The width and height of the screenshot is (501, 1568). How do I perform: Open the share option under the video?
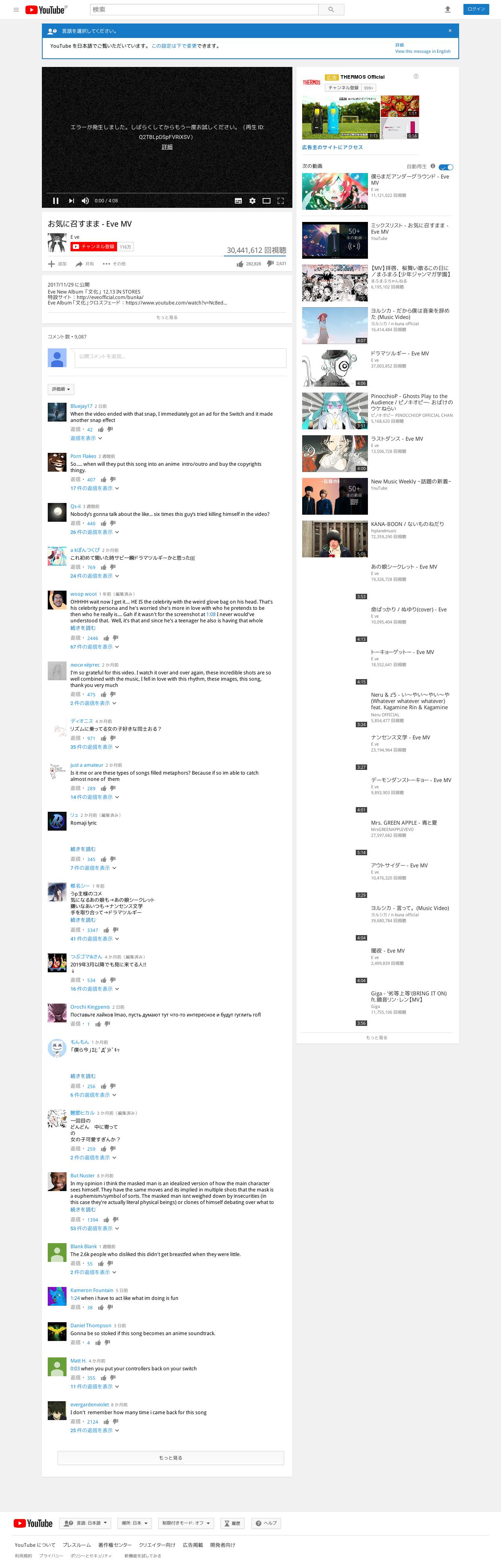point(85,264)
